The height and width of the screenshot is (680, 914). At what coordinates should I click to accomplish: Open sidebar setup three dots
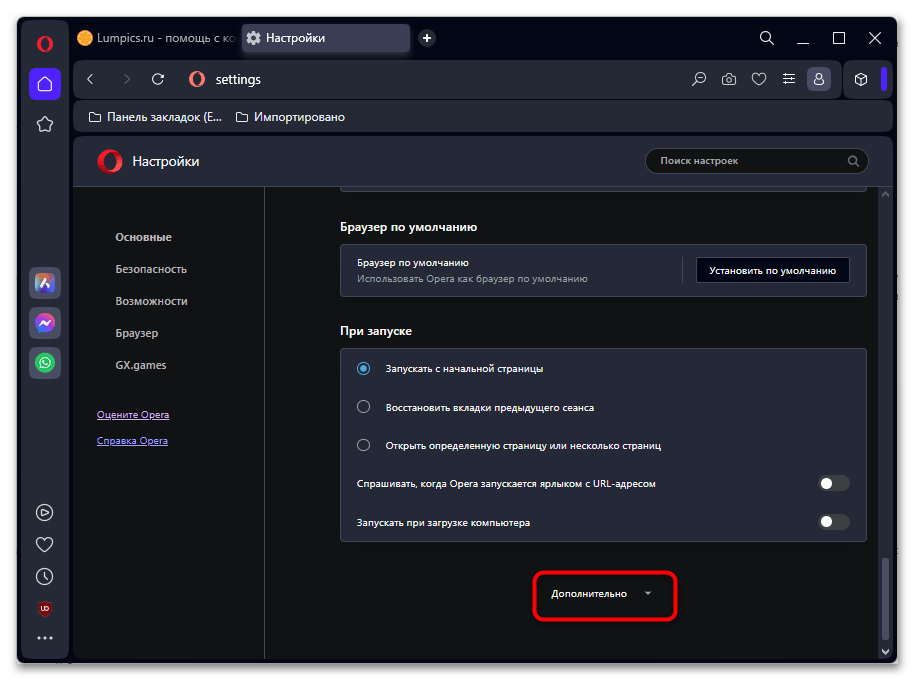click(x=45, y=638)
